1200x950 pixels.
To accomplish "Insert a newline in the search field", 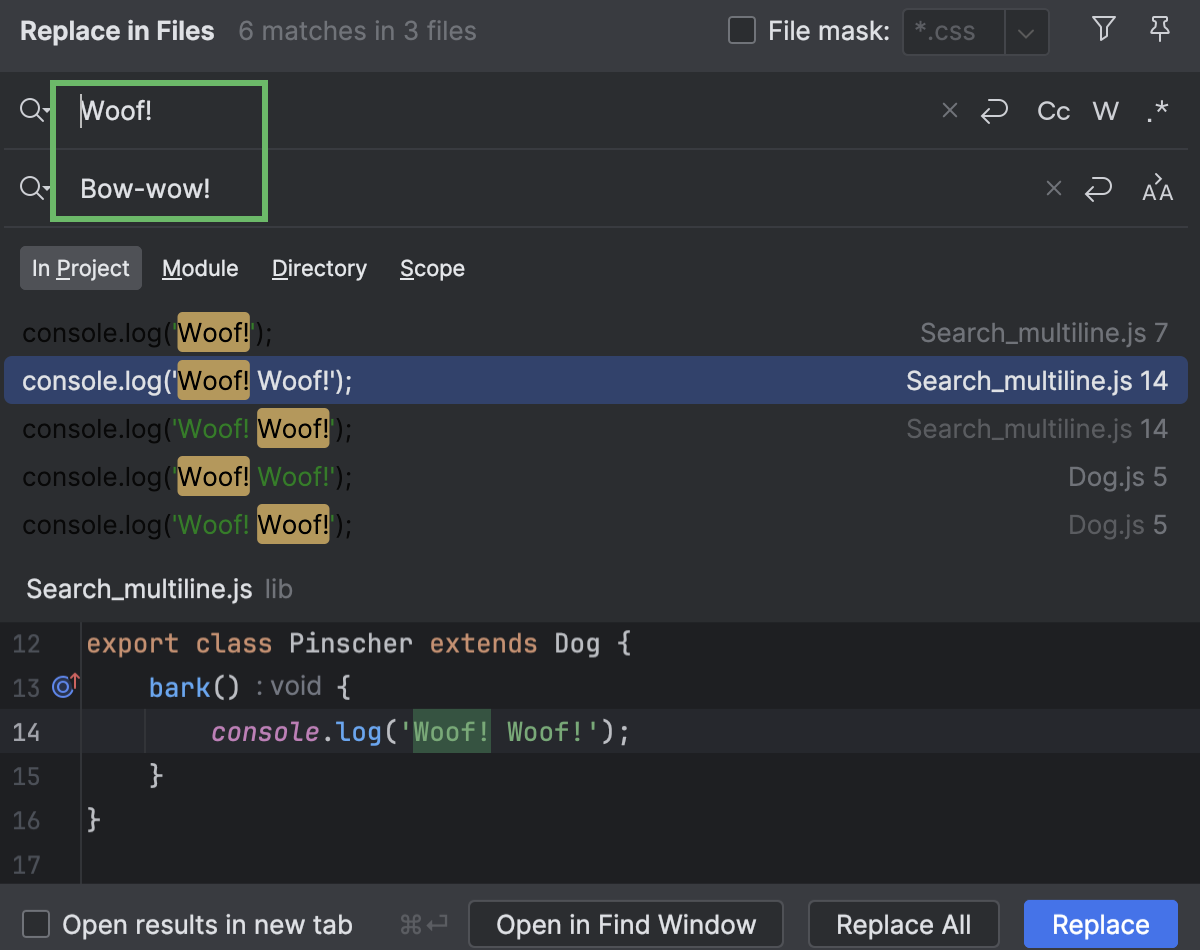I will click(994, 111).
